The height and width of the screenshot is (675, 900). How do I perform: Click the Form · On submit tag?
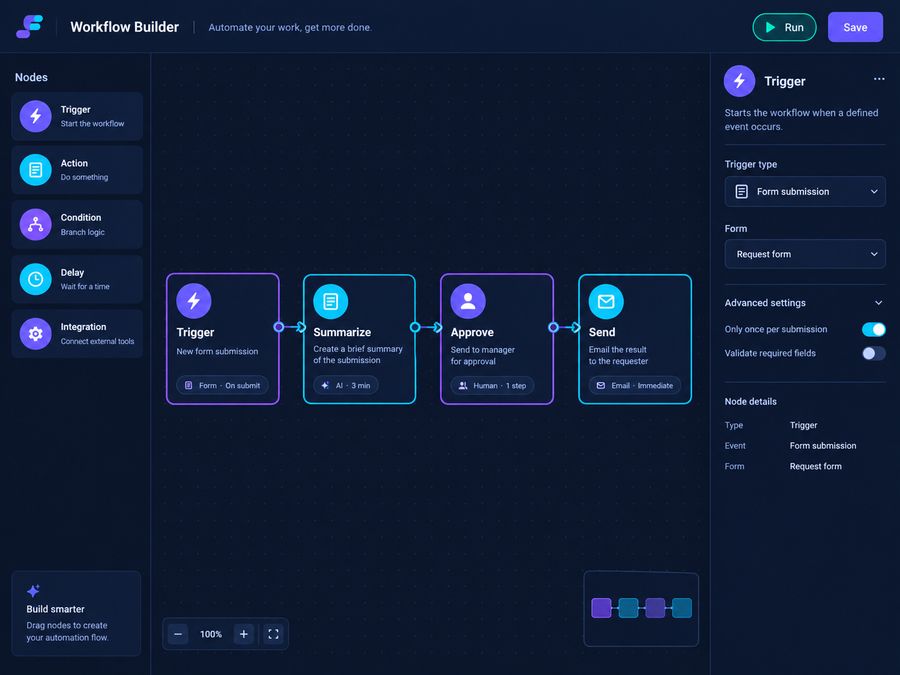pos(222,386)
